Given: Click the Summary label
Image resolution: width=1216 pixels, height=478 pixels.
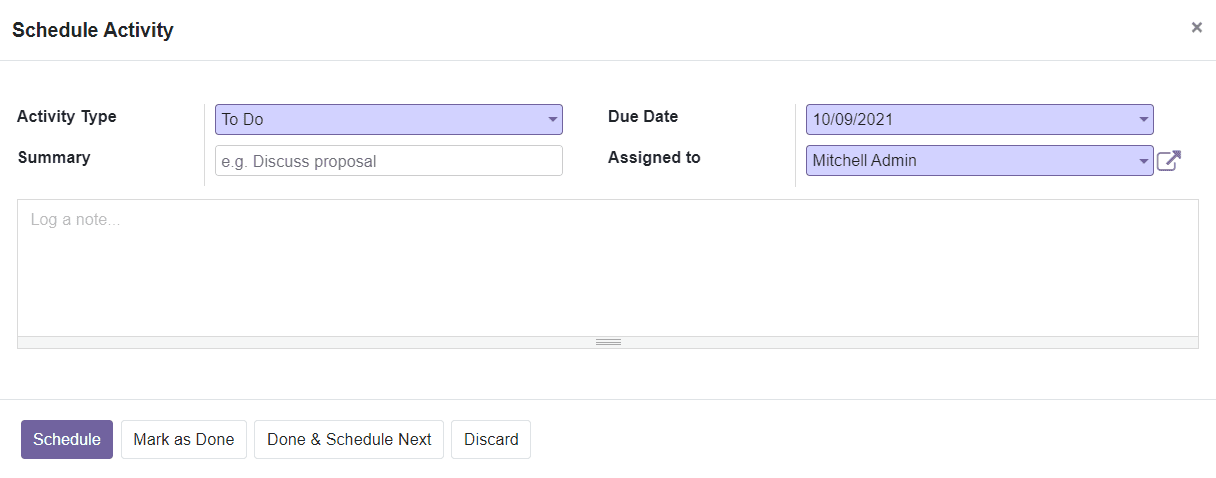Looking at the screenshot, I should click(x=54, y=158).
